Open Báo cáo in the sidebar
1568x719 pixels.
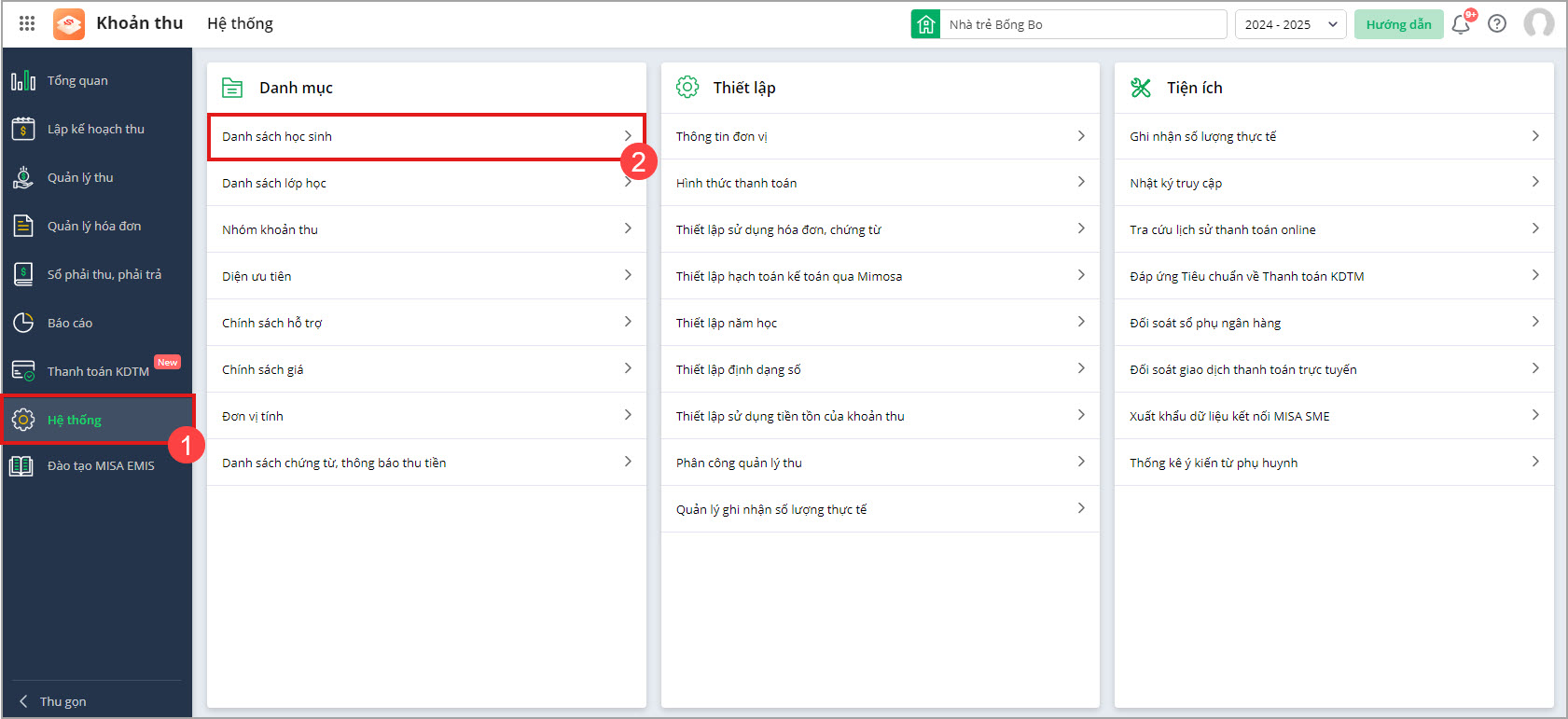[x=70, y=324]
